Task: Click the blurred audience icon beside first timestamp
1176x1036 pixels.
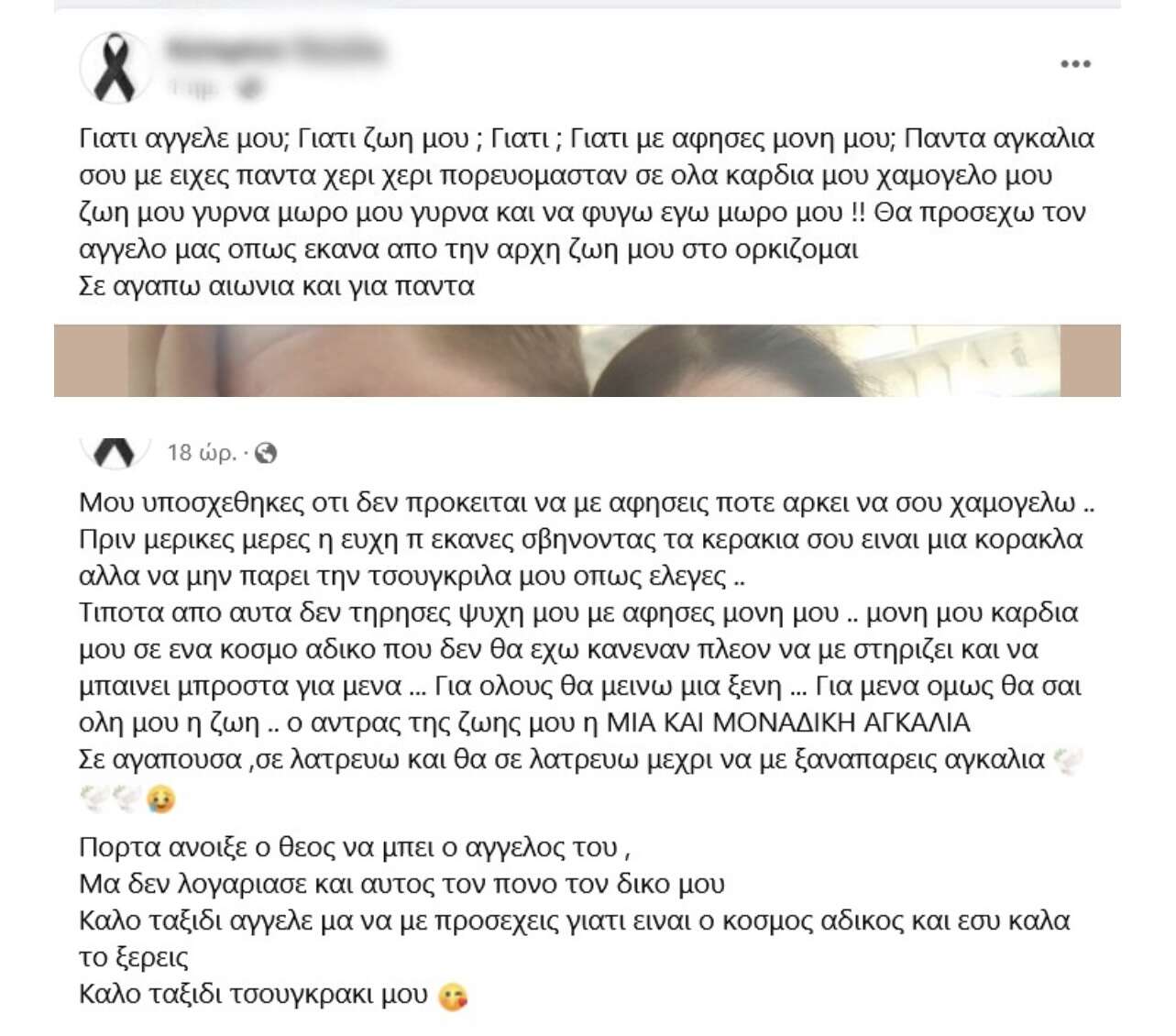Action: coord(247,89)
